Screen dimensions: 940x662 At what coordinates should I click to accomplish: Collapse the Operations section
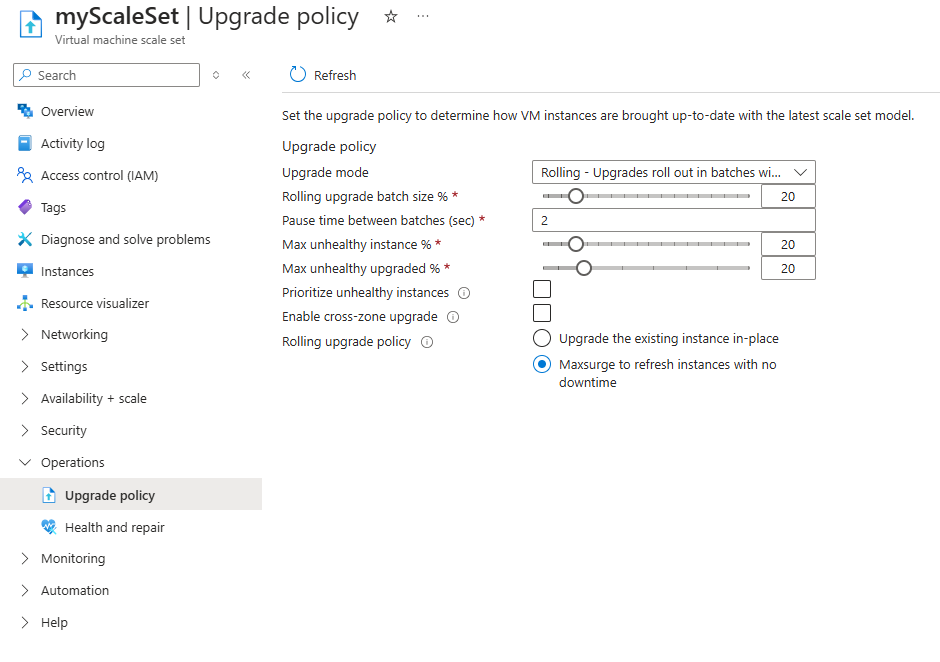[72, 462]
